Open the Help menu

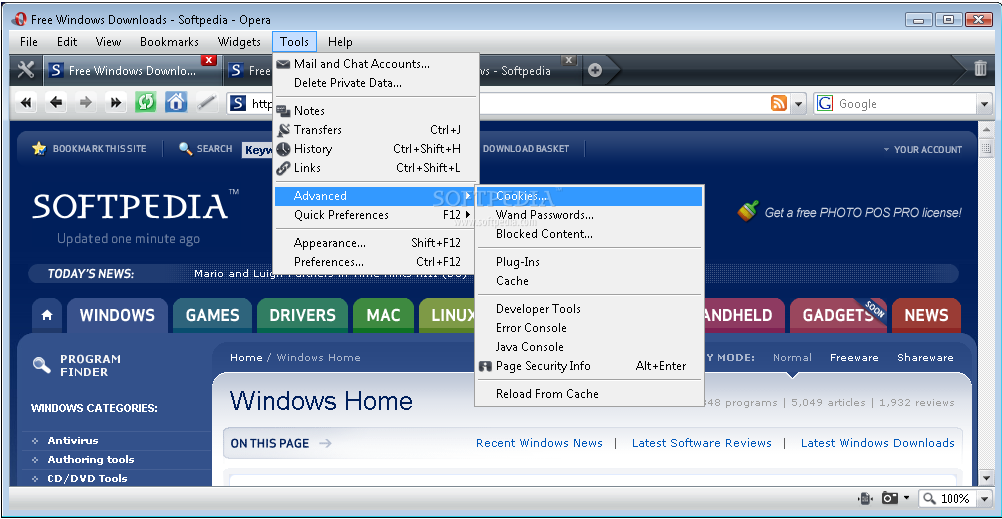[340, 42]
